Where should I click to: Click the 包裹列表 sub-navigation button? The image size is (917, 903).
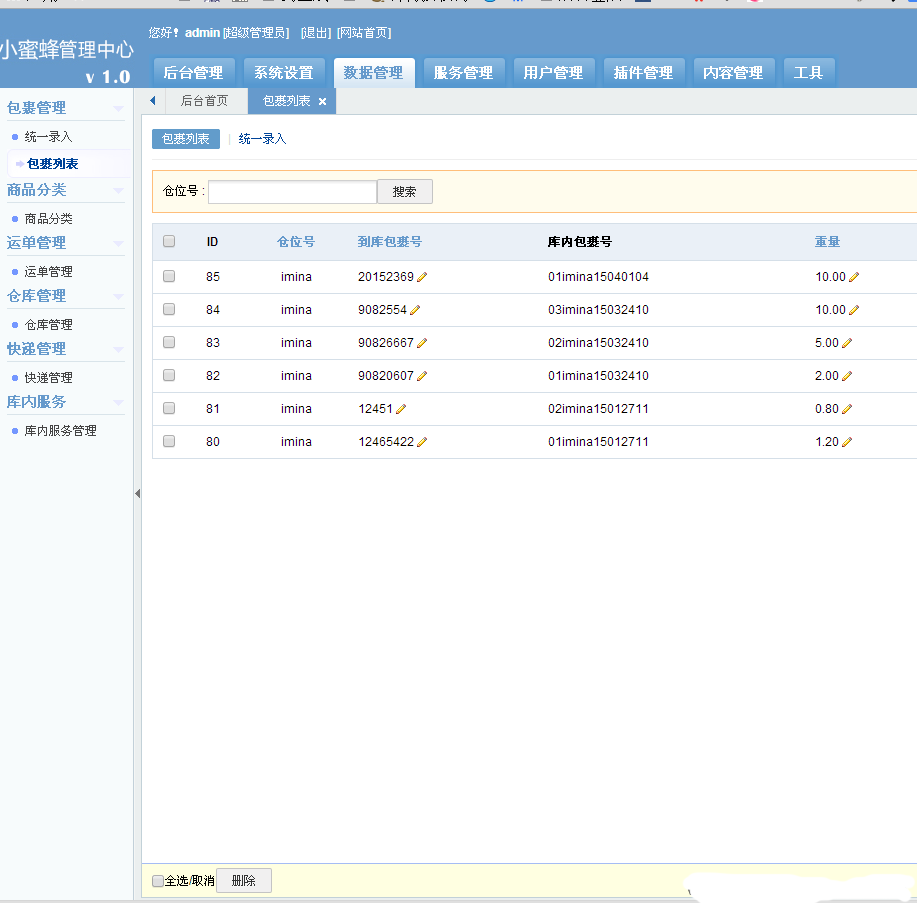[x=186, y=139]
